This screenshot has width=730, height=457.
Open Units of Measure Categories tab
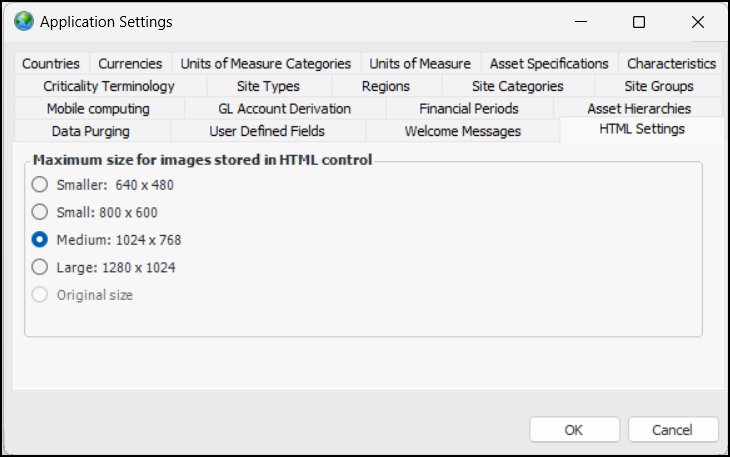(x=265, y=64)
